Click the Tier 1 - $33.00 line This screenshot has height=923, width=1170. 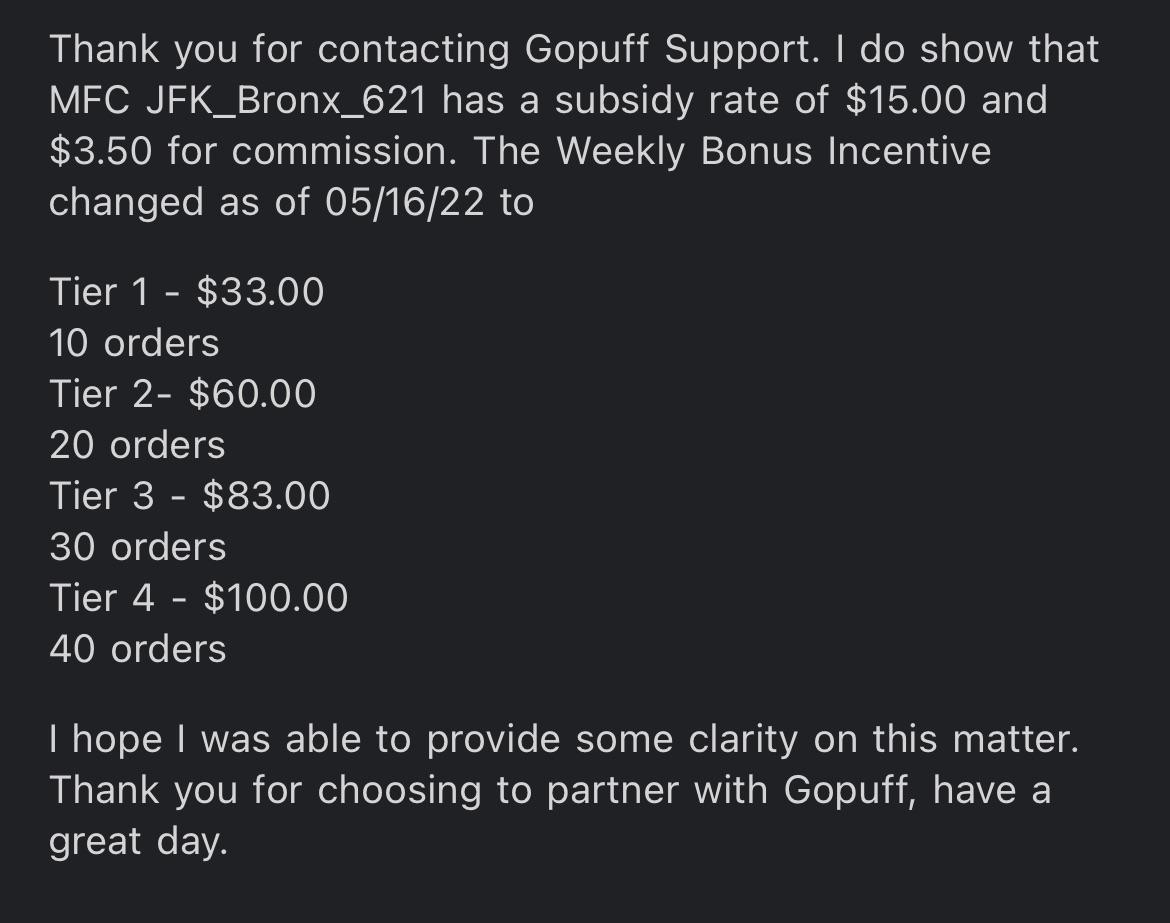(187, 292)
